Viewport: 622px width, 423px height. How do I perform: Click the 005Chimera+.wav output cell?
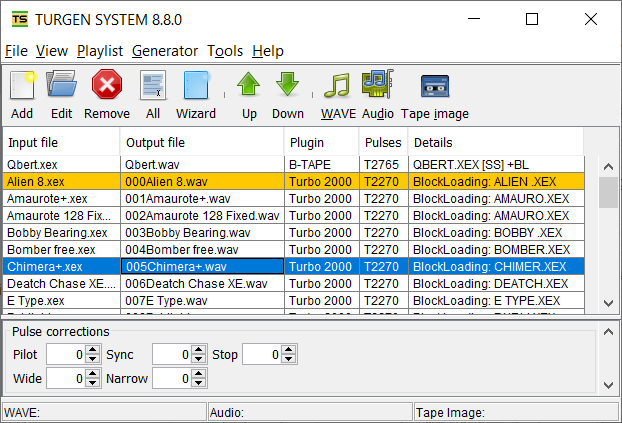(202, 267)
